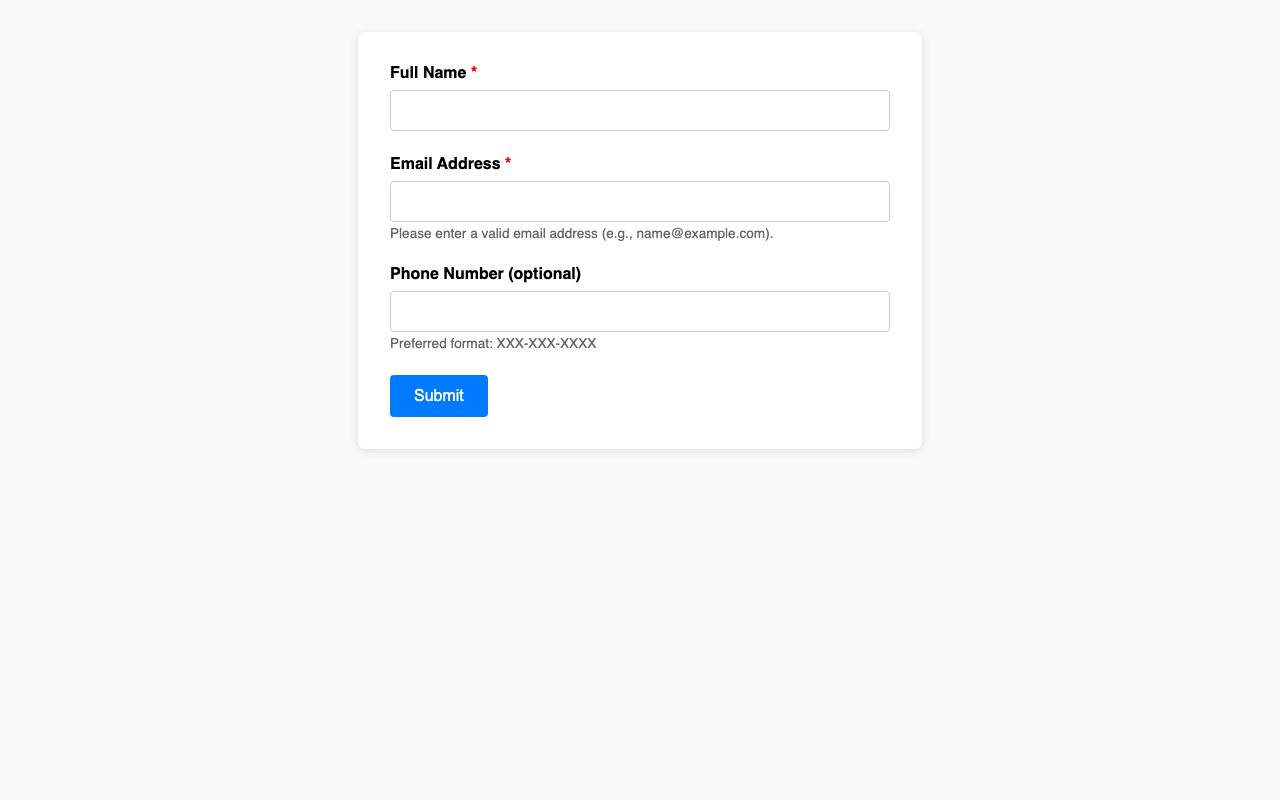Click the red asterisk next to Full Name

(x=473, y=72)
